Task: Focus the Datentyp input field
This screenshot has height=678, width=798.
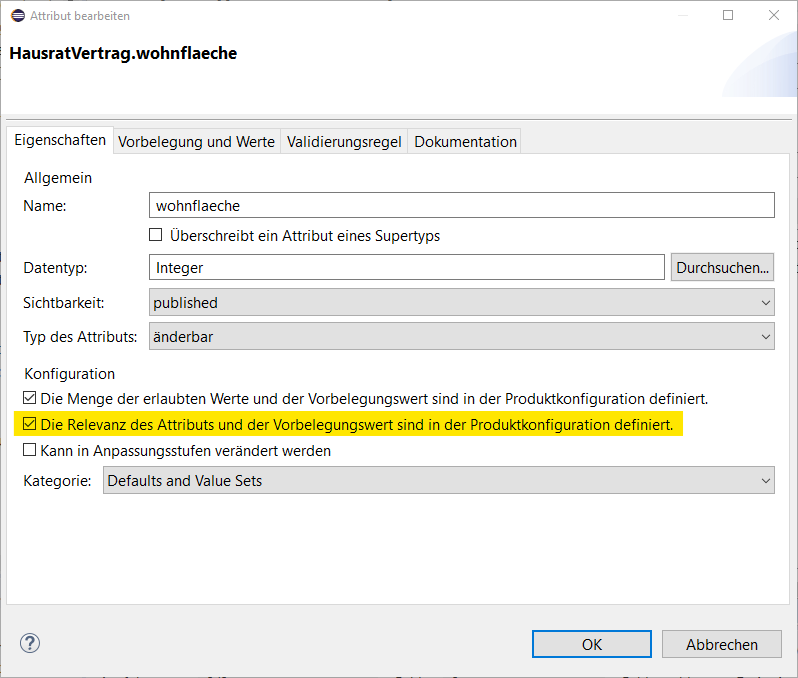Action: click(x=406, y=267)
